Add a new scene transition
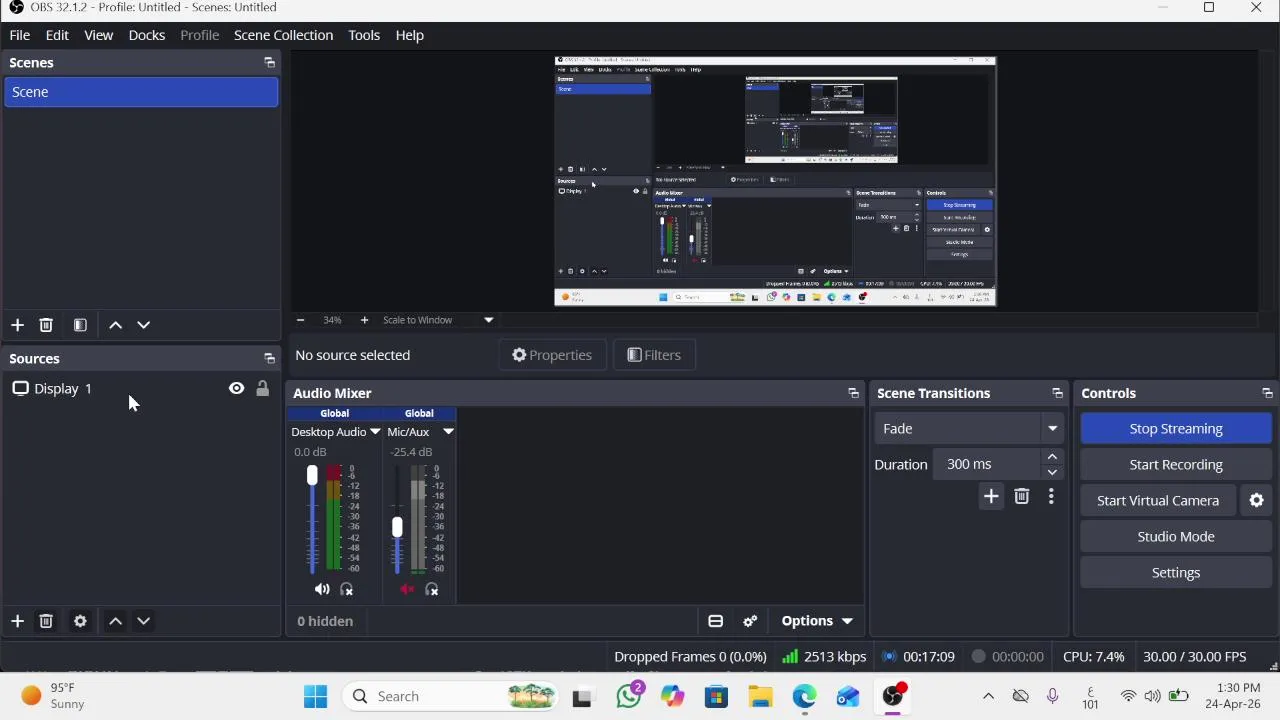1280x720 pixels. pyautogui.click(x=991, y=497)
